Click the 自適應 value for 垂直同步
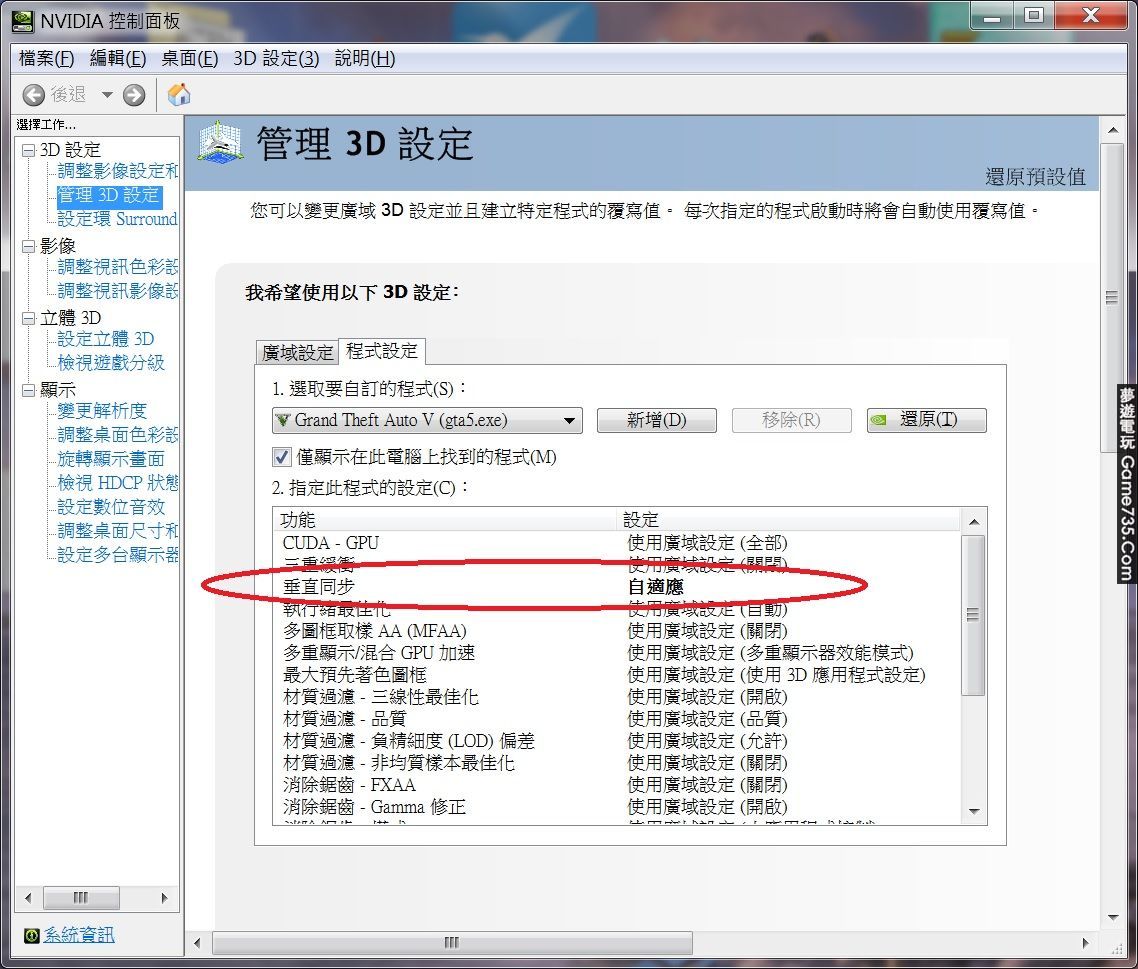This screenshot has width=1138, height=969. (x=655, y=586)
